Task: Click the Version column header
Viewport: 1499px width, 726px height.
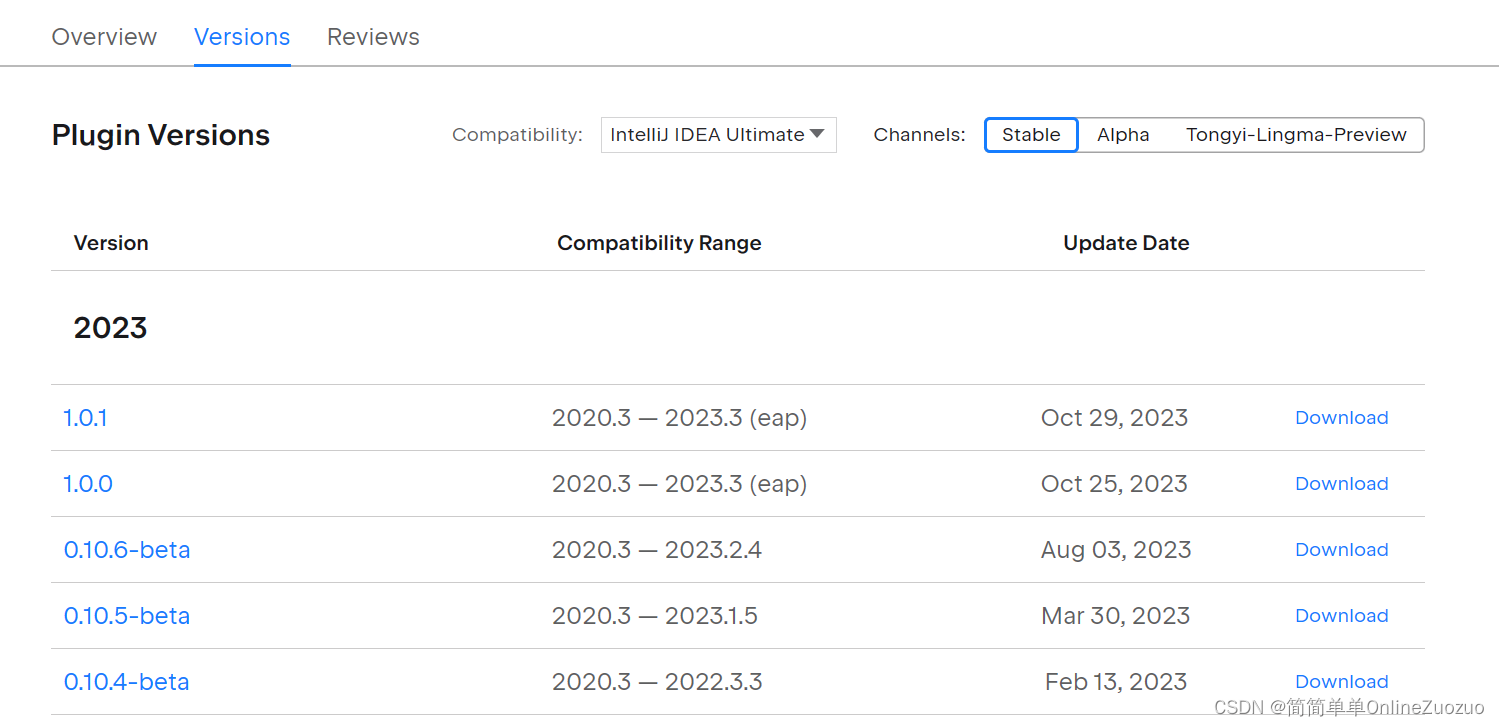Action: (x=111, y=243)
